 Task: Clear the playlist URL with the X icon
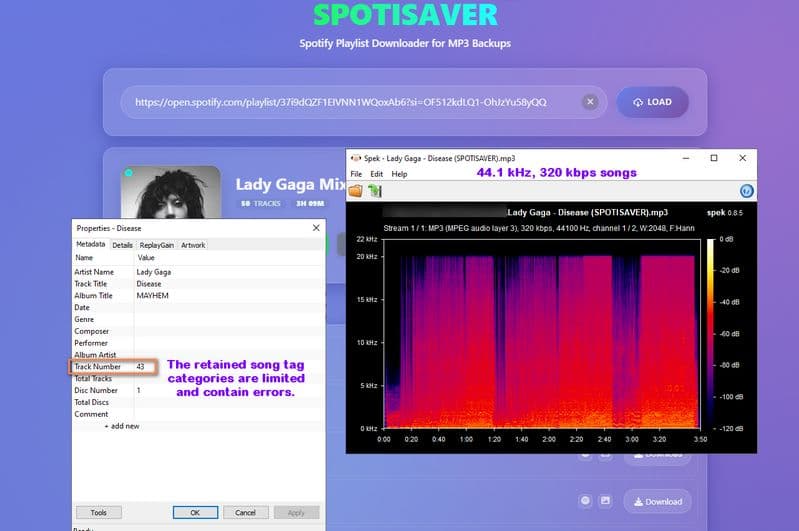[590, 102]
